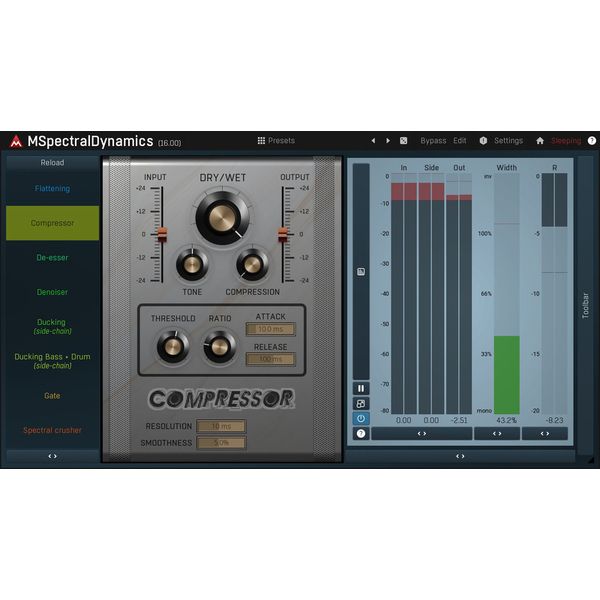Click the In meter 0.00 value
600x600 pixels.
(403, 420)
